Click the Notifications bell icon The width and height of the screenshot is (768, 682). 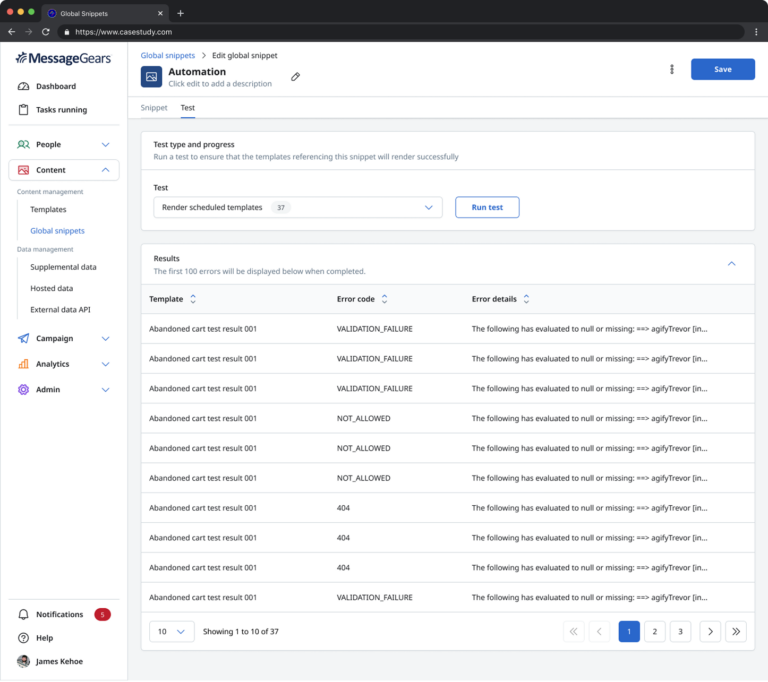(x=24, y=614)
